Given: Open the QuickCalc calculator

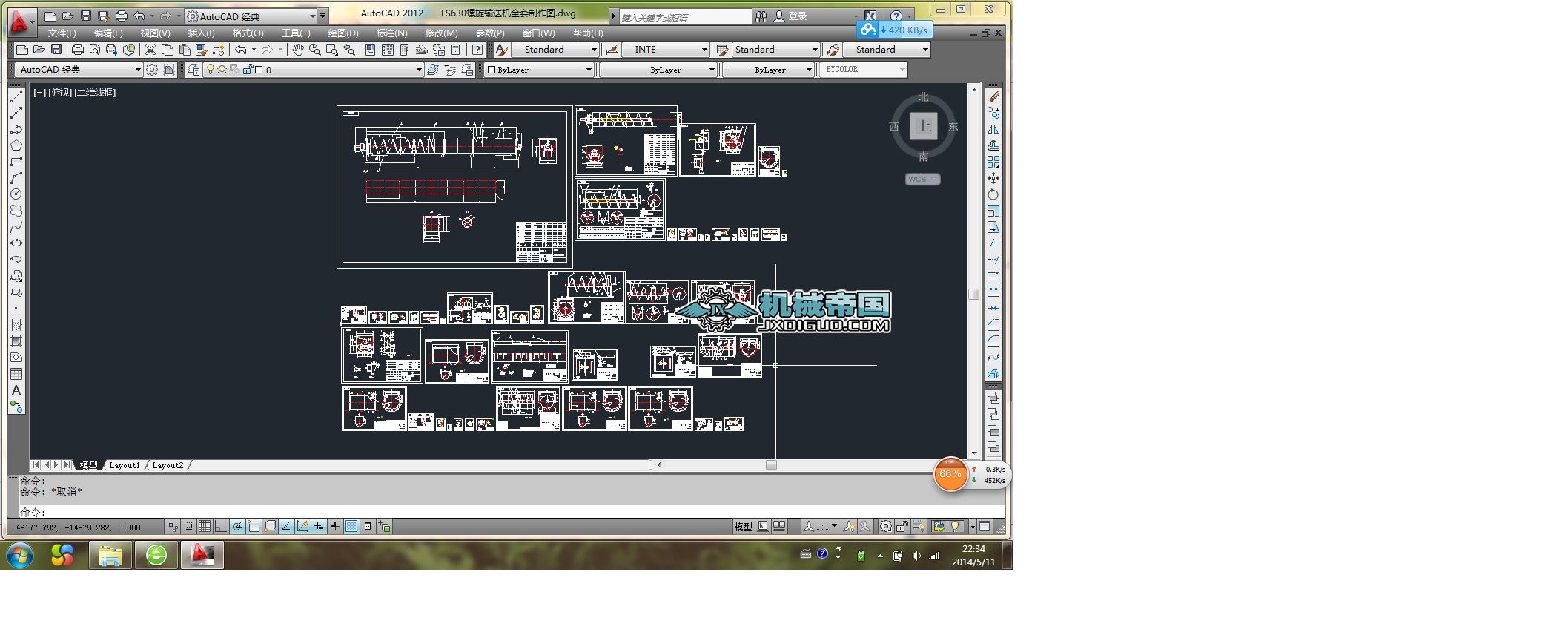Looking at the screenshot, I should point(456,50).
